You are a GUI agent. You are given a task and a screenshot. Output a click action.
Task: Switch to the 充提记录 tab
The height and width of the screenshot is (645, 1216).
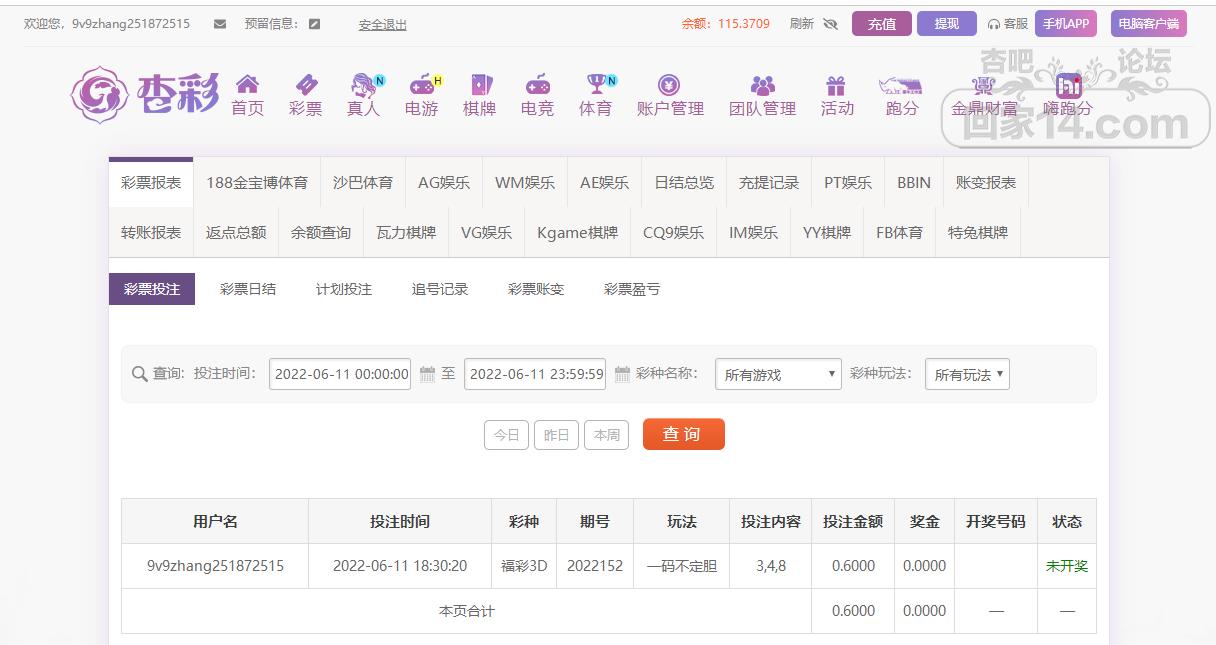(x=768, y=183)
